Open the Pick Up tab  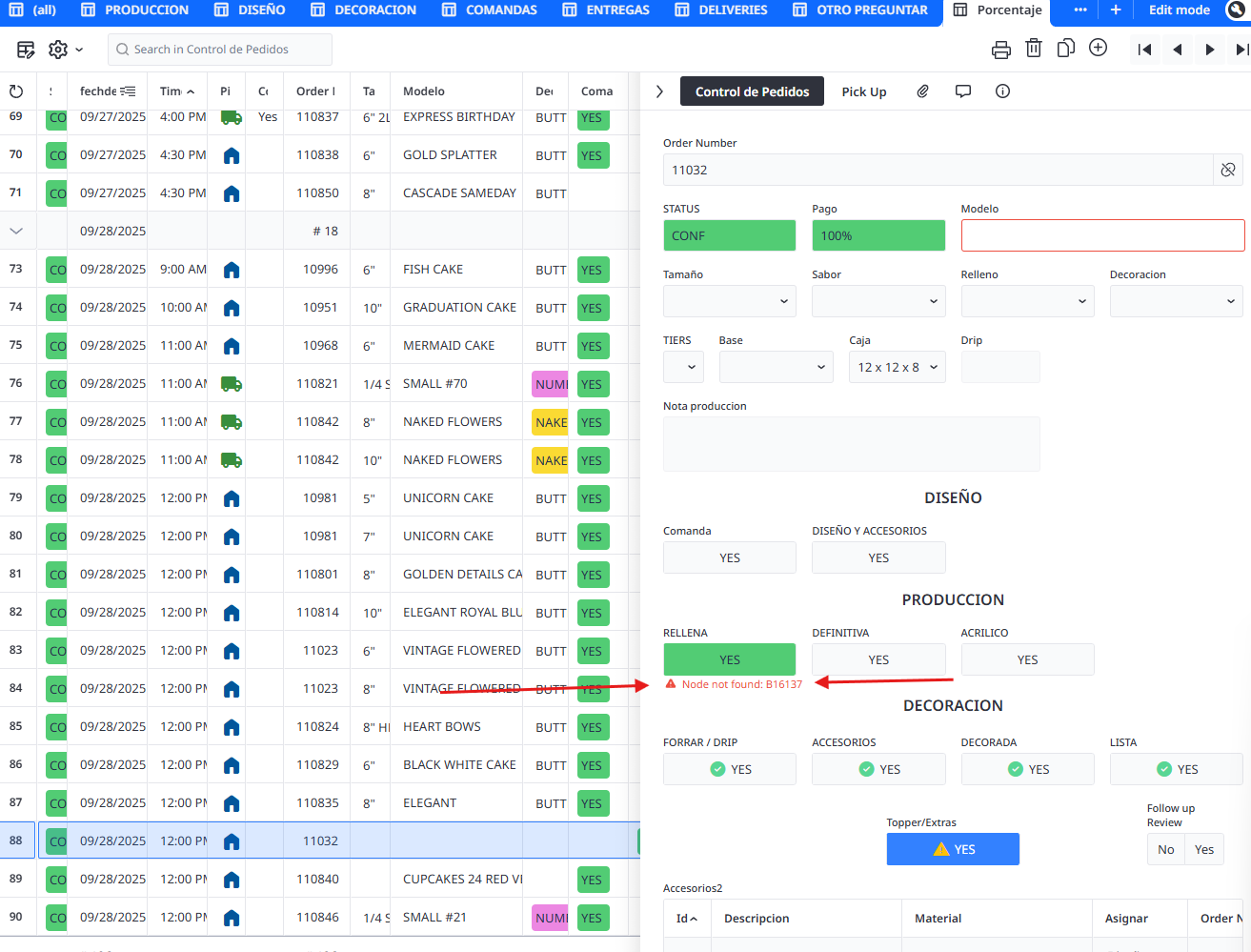[x=863, y=91]
